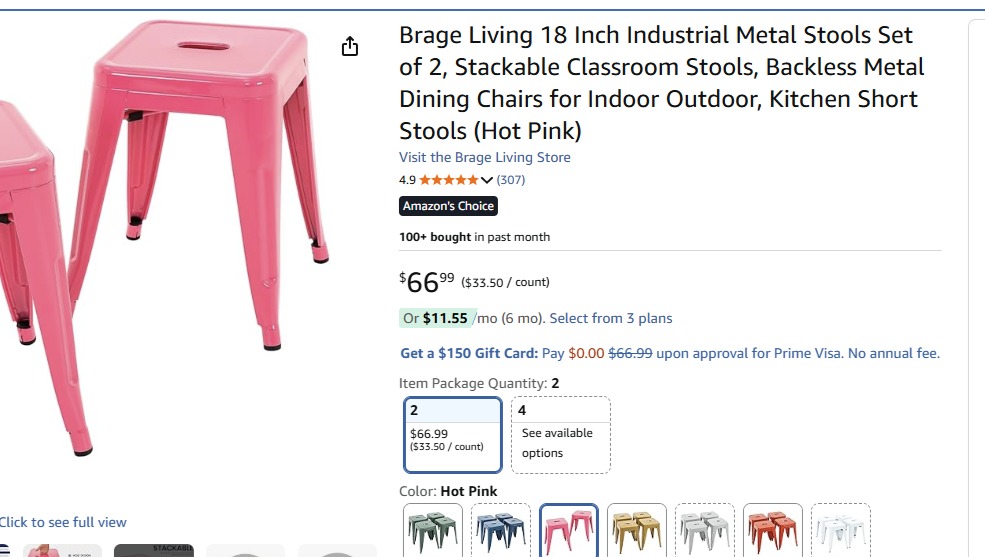This screenshot has width=985, height=557.
Task: Open the 307 customer reviews link
Action: tap(510, 180)
